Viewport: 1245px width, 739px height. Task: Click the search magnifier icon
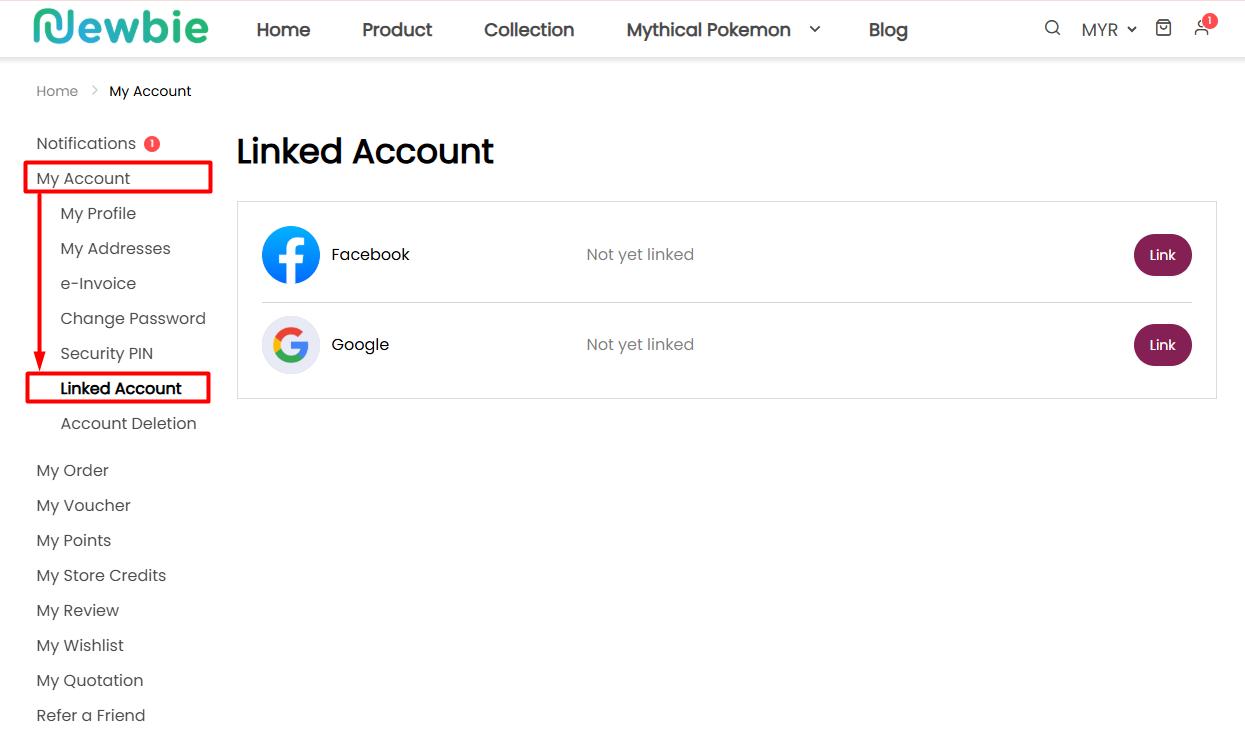1052,28
